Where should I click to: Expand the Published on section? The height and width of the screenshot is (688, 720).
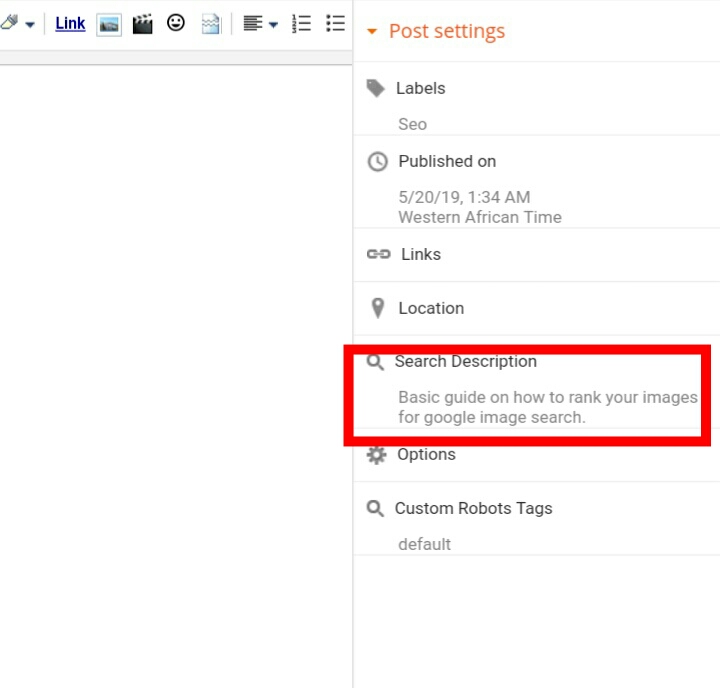[447, 161]
